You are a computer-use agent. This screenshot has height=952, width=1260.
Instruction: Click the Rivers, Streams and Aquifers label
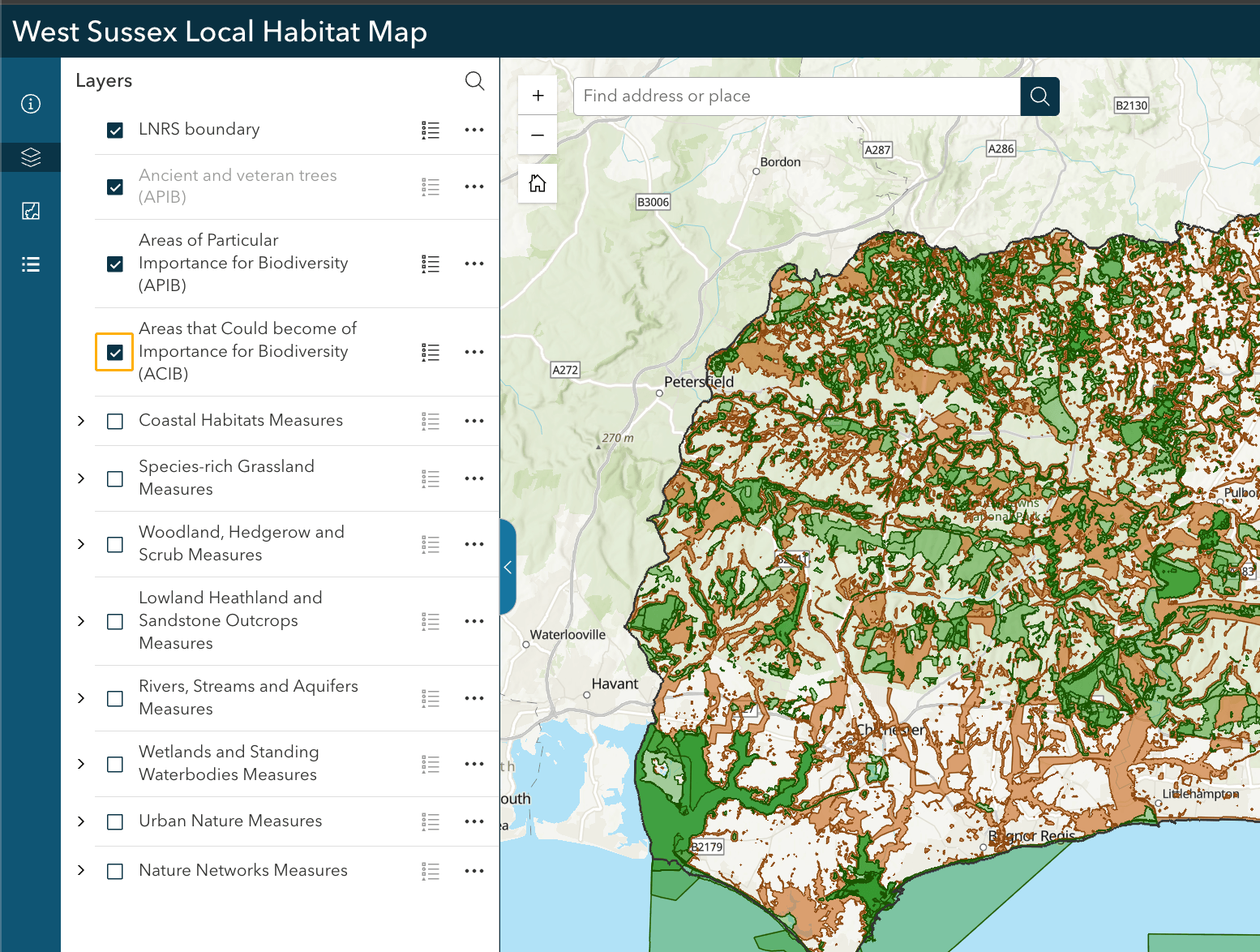[x=248, y=697]
